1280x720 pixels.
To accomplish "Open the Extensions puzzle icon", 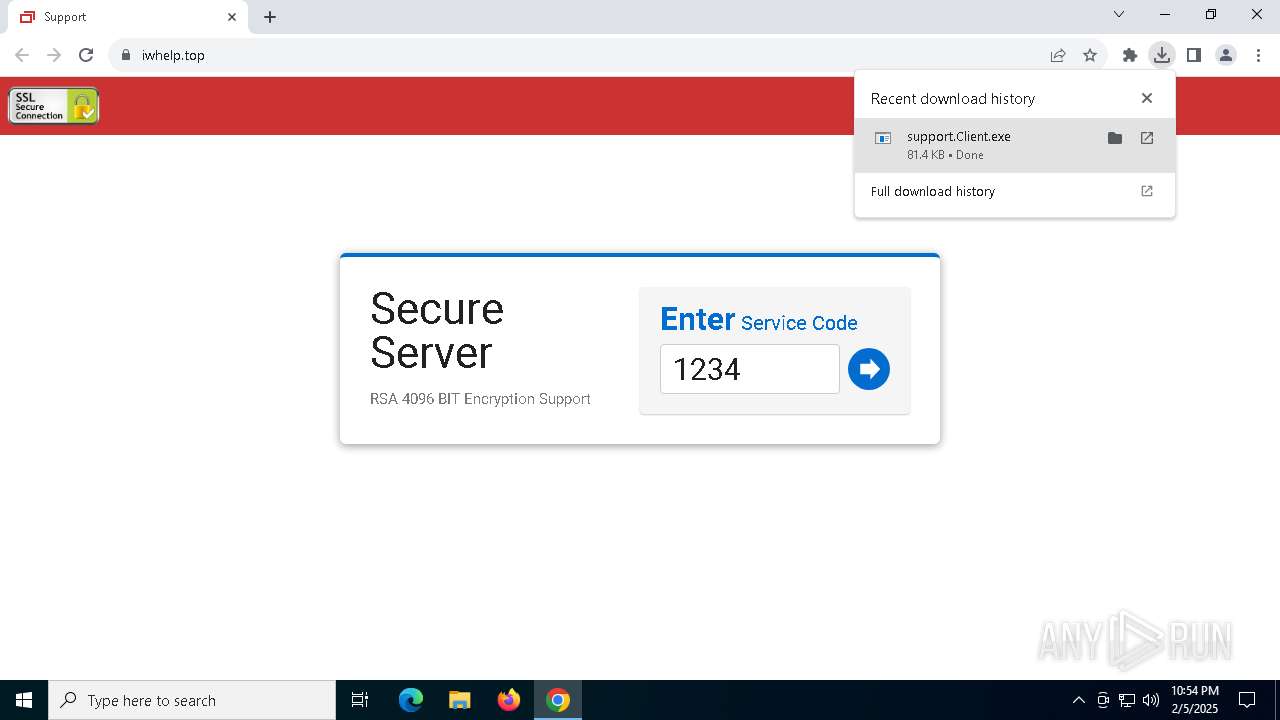I will pos(1130,55).
